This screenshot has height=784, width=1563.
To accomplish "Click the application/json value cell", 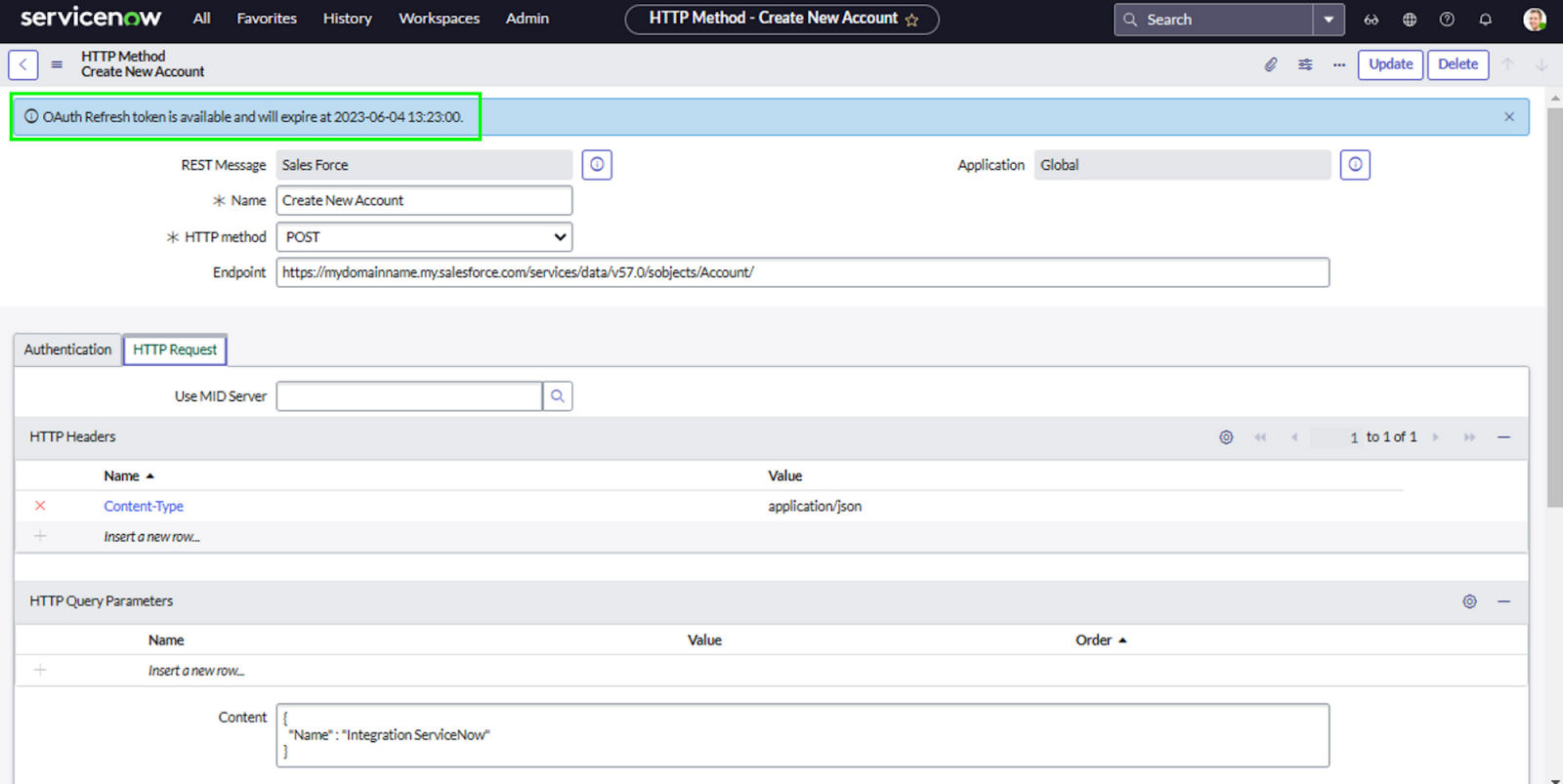I will 815,506.
